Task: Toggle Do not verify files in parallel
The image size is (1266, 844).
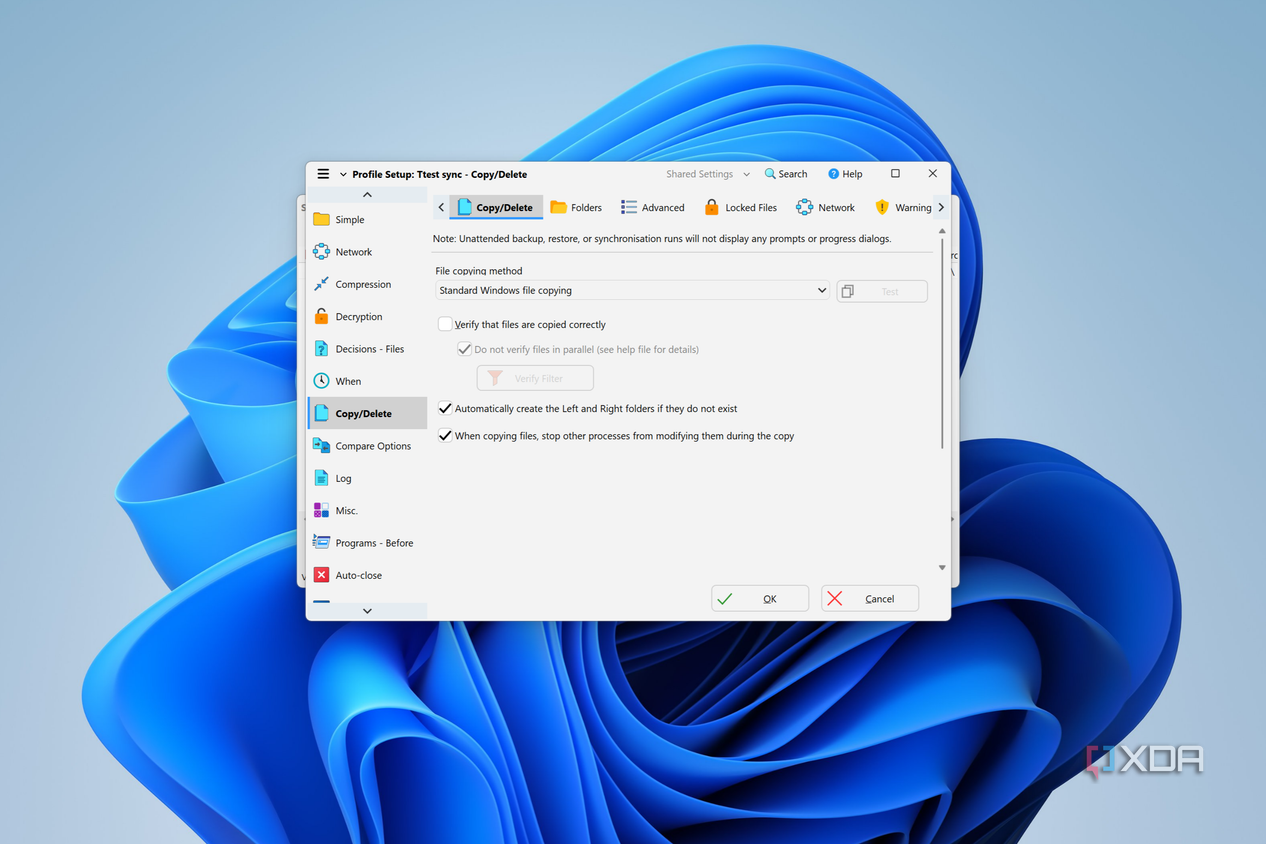Action: pyautogui.click(x=464, y=349)
